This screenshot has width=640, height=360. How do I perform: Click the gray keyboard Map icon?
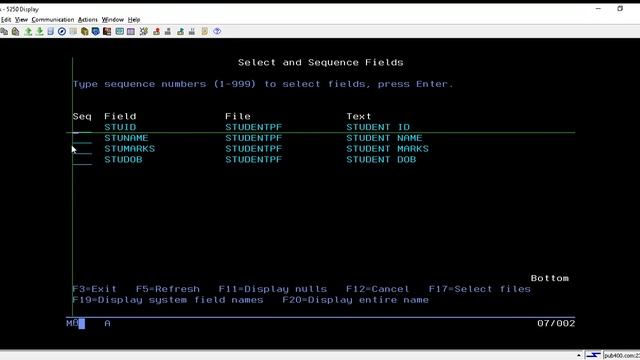pos(73,31)
